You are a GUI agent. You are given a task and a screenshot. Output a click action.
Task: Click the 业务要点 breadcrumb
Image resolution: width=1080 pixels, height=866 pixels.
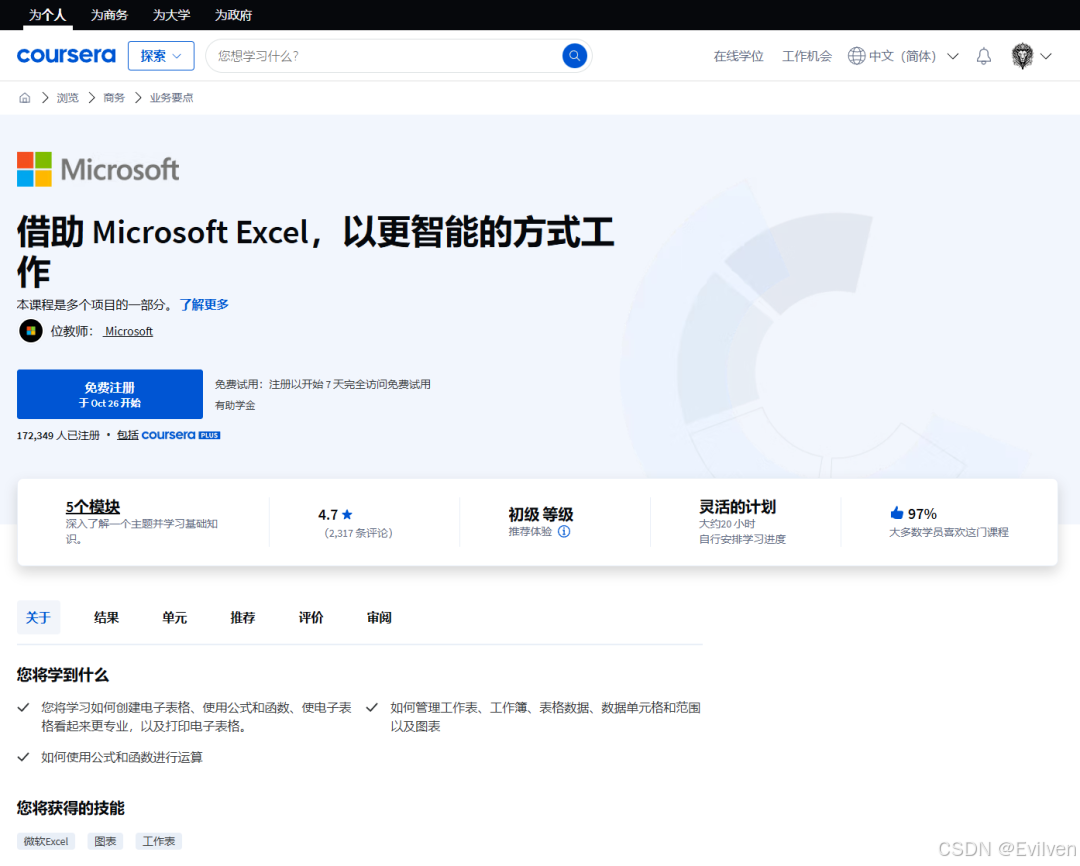point(172,98)
